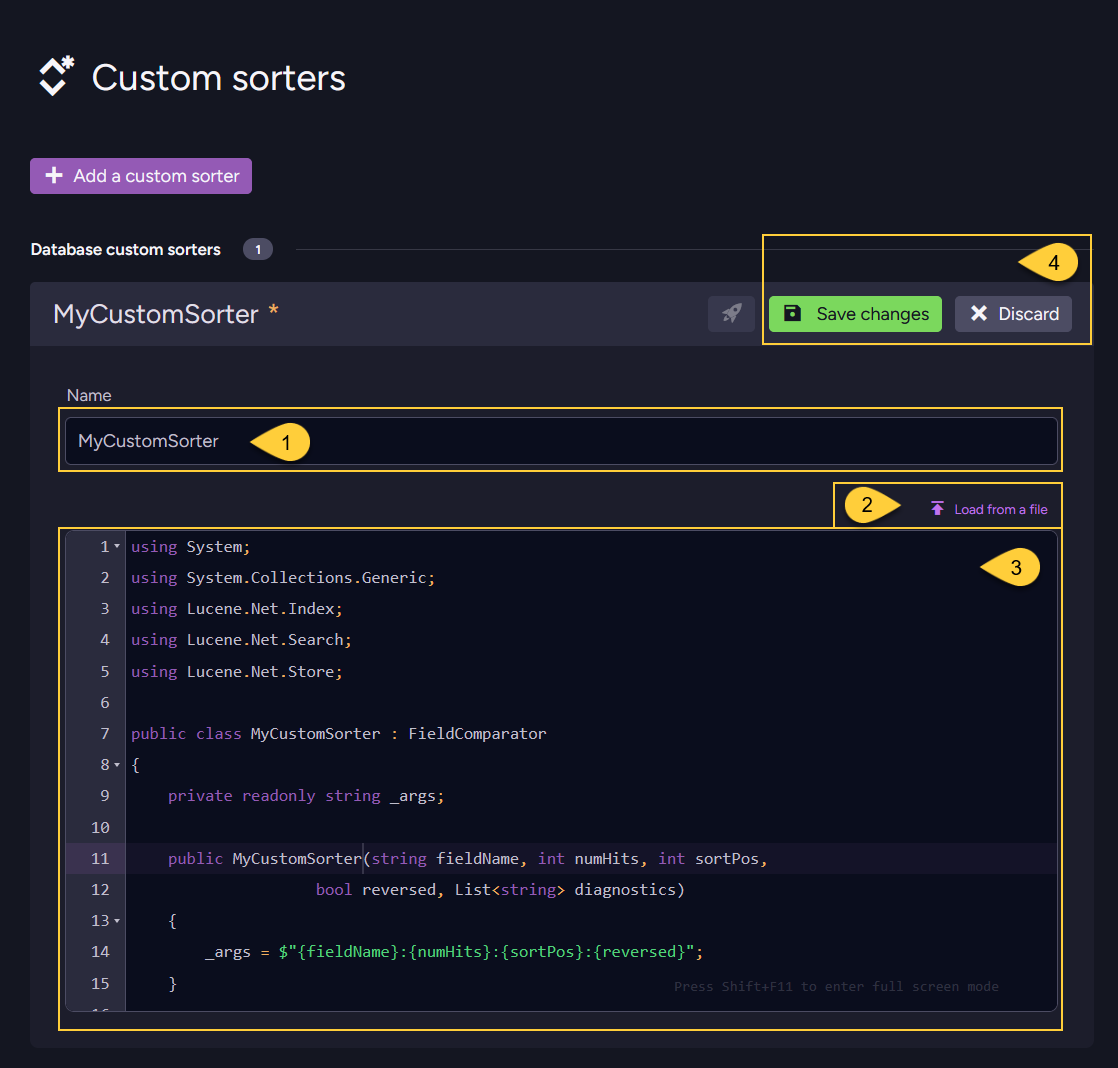Click the plus icon in Add a custom sorter
Image resolution: width=1118 pixels, height=1068 pixels.
(x=54, y=175)
